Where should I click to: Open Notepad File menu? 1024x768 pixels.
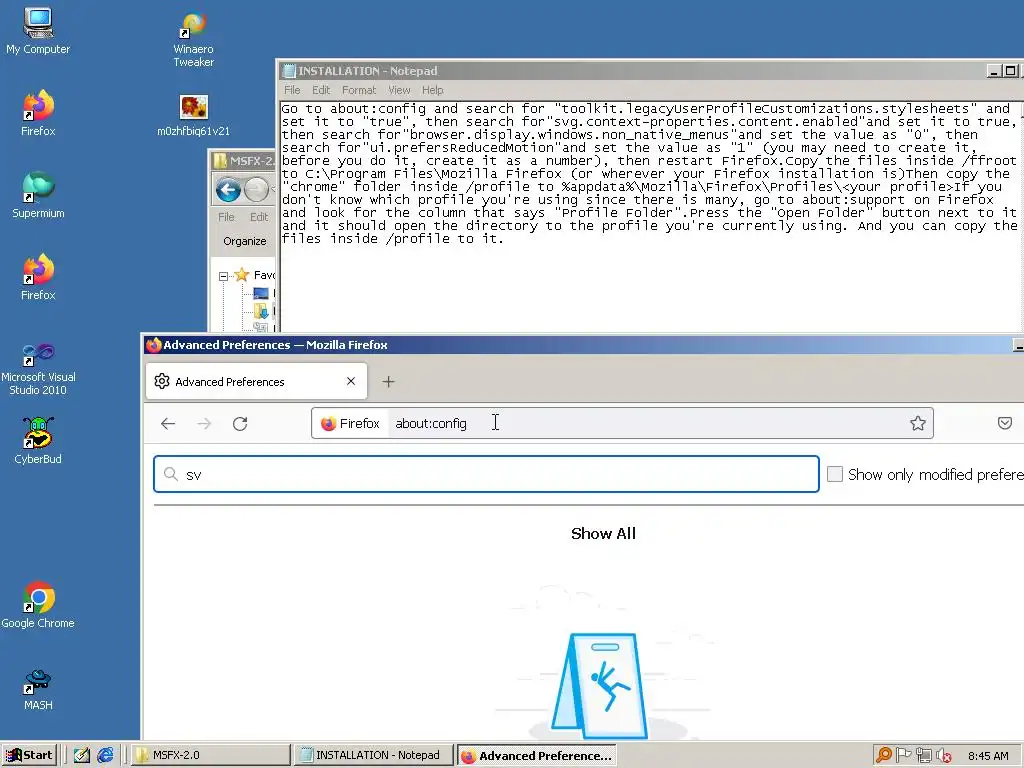point(292,90)
